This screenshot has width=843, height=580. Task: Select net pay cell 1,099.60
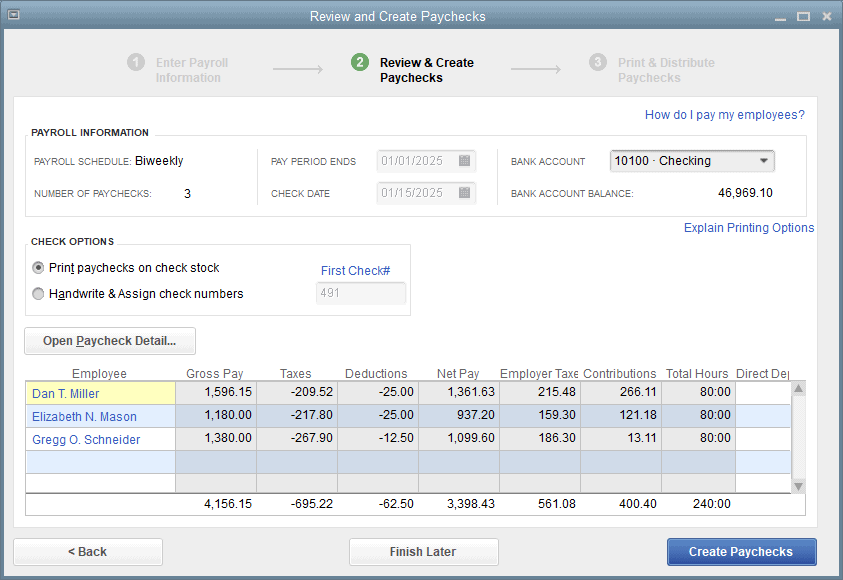pos(459,438)
